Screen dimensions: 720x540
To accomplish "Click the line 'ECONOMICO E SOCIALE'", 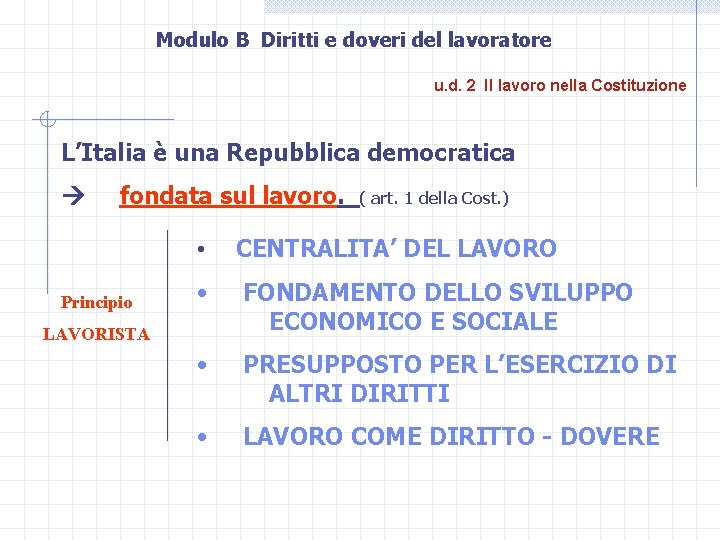I will coord(413,321).
